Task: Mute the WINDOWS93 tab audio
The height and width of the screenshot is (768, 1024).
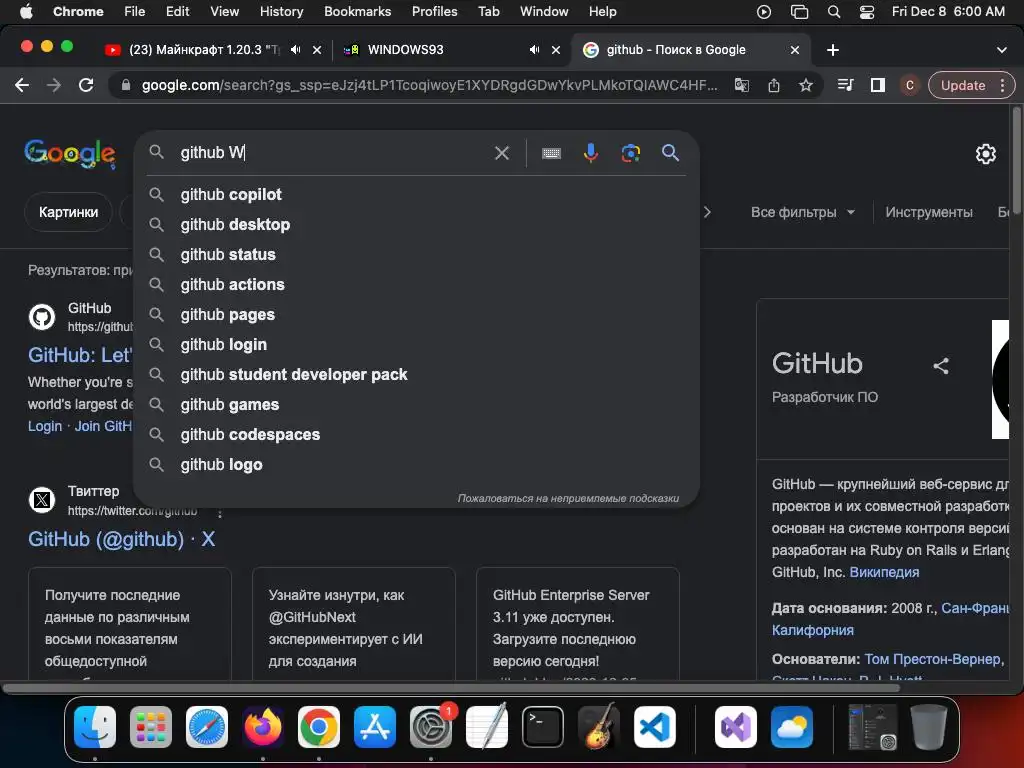Action: click(535, 50)
